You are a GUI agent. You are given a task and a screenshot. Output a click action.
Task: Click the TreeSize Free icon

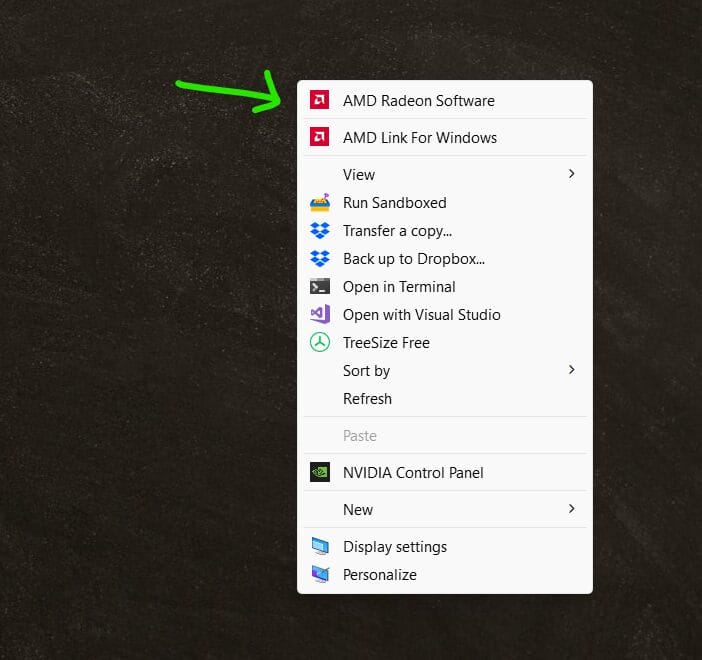pos(320,342)
